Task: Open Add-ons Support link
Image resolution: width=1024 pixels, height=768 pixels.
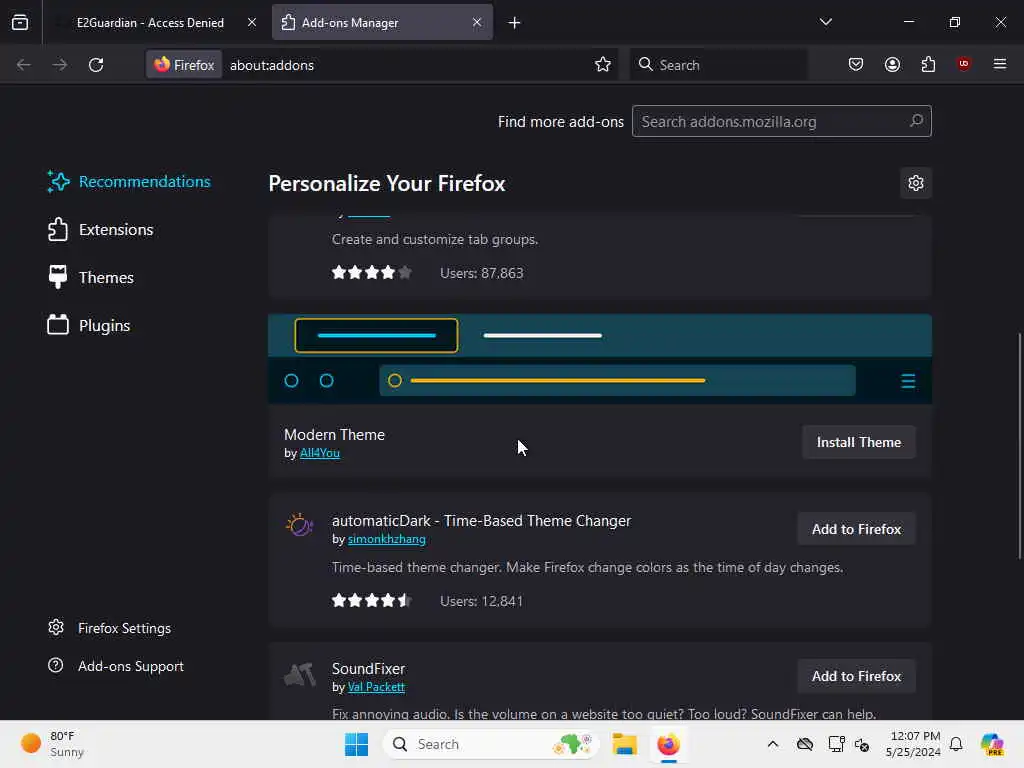Action: 116,666
